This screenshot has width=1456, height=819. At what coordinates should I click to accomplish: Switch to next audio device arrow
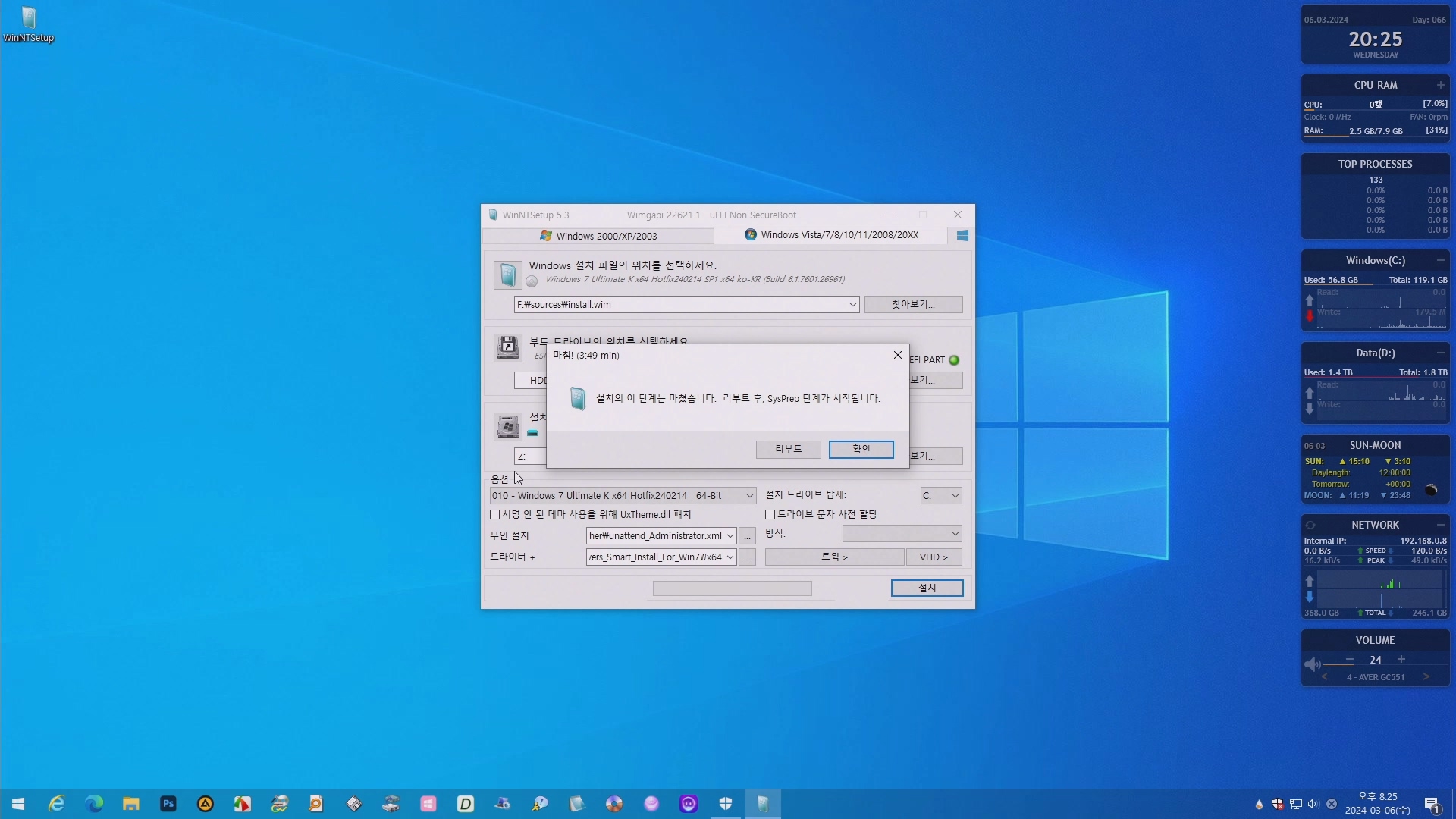1426,677
